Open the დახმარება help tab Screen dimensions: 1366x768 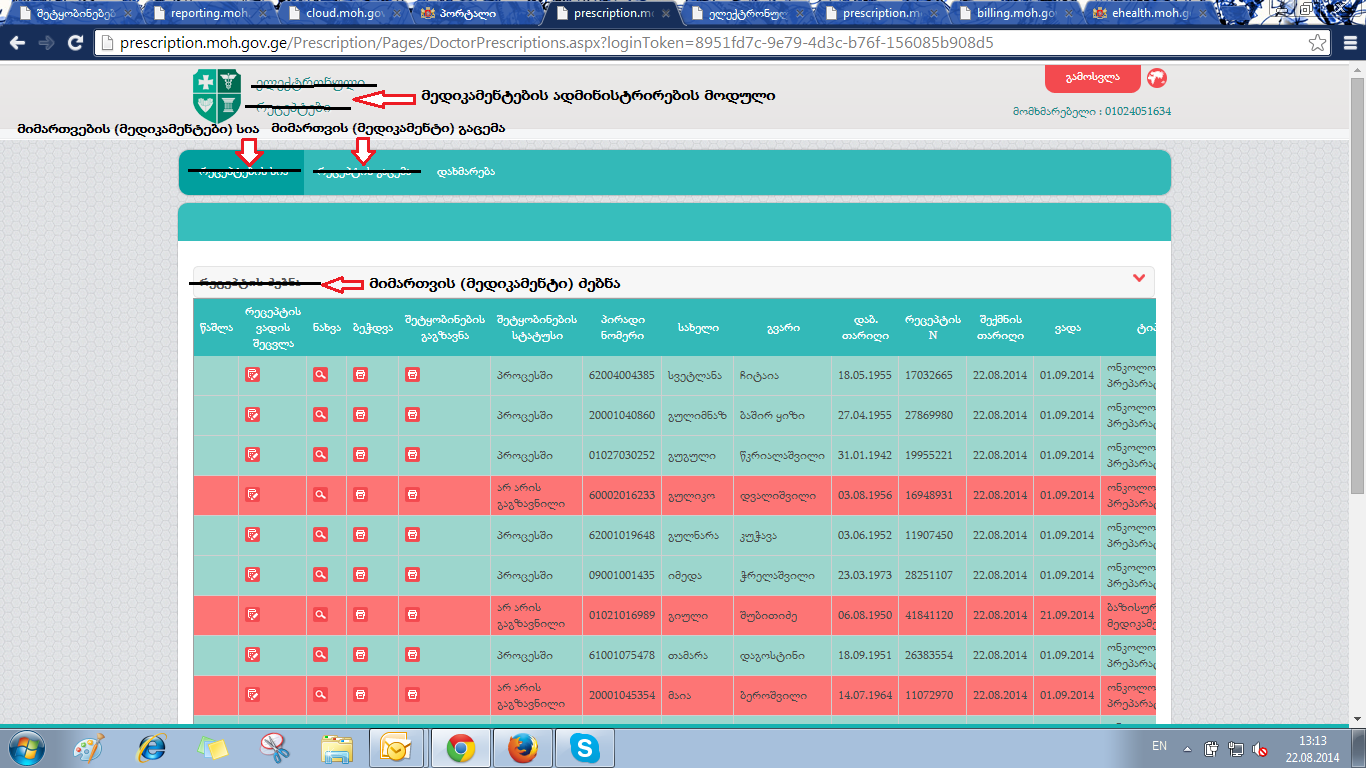465,172
